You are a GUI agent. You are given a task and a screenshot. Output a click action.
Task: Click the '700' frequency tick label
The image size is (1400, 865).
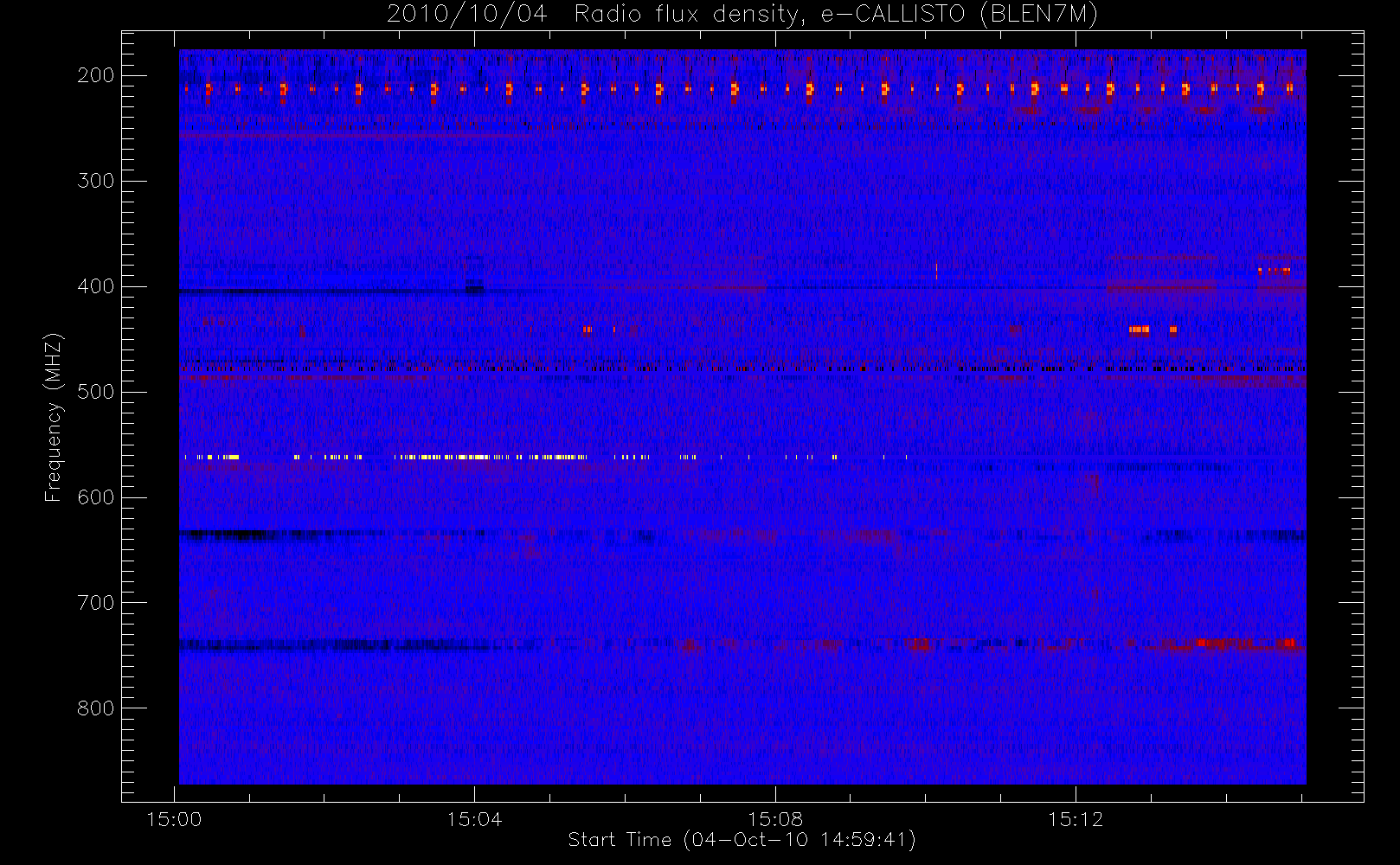pos(95,603)
